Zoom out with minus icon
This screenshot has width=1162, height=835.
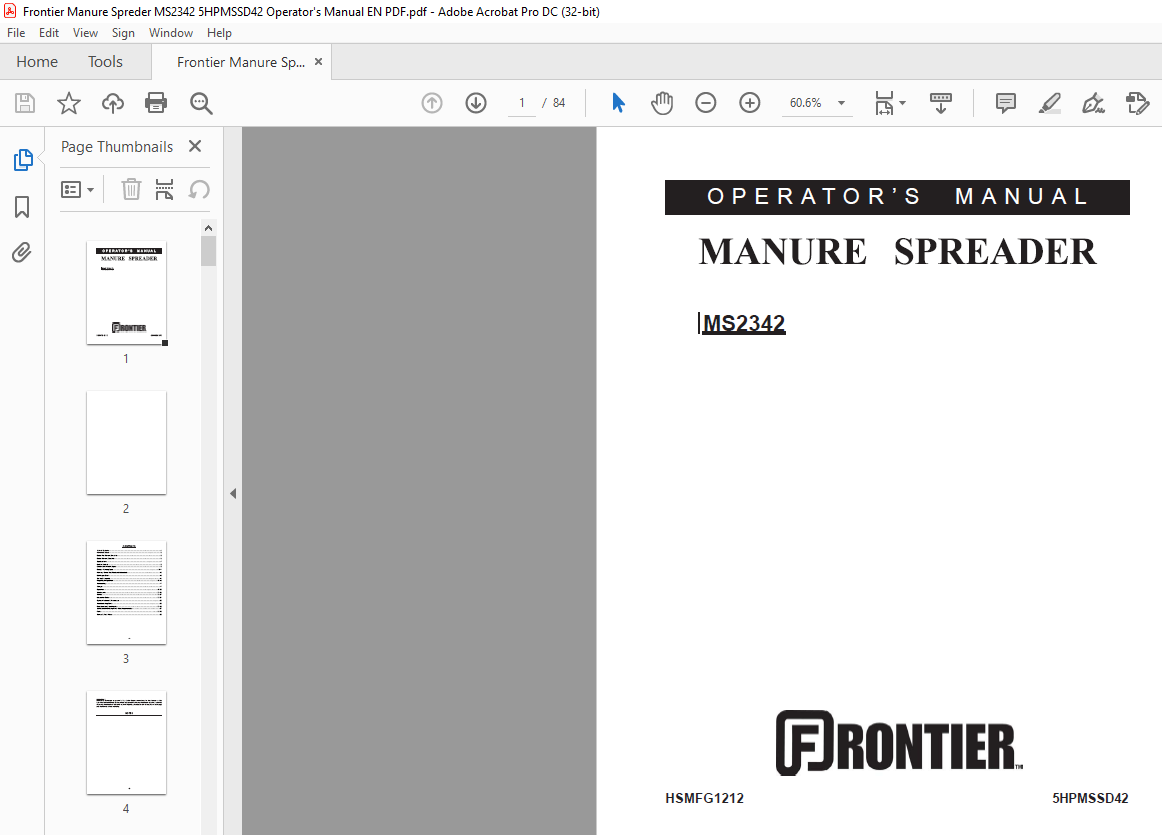(706, 103)
